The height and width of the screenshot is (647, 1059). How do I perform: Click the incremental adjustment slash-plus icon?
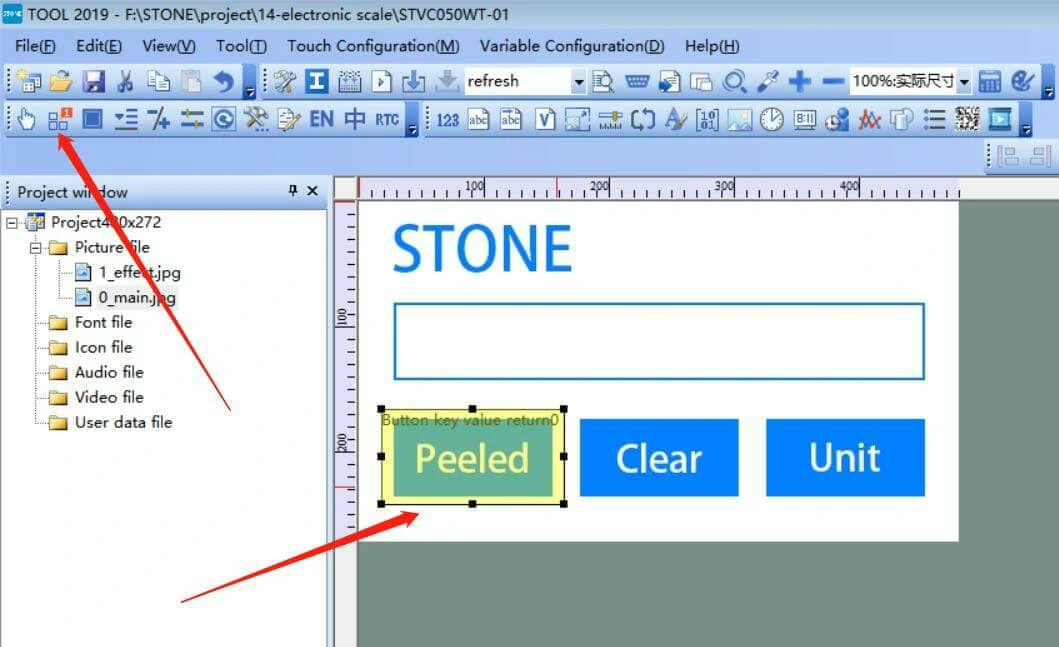point(159,120)
